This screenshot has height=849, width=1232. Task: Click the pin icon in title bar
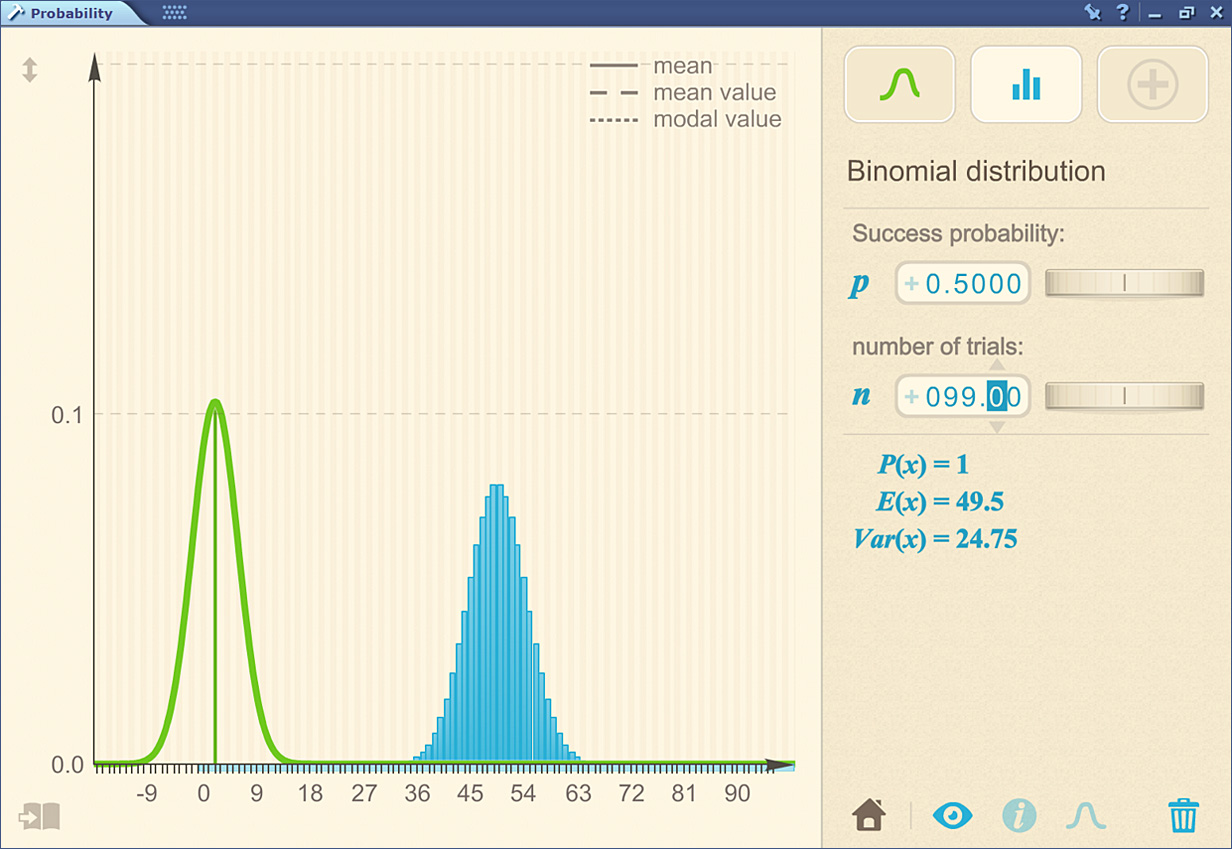[1092, 13]
